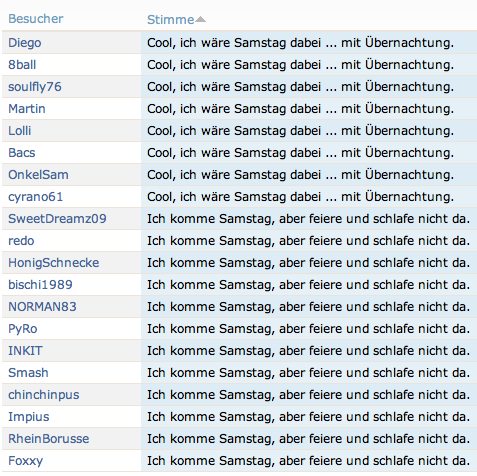Image resolution: width=477 pixels, height=476 pixels.
Task: Click the bischi1989 visitor link
Action: coord(40,285)
